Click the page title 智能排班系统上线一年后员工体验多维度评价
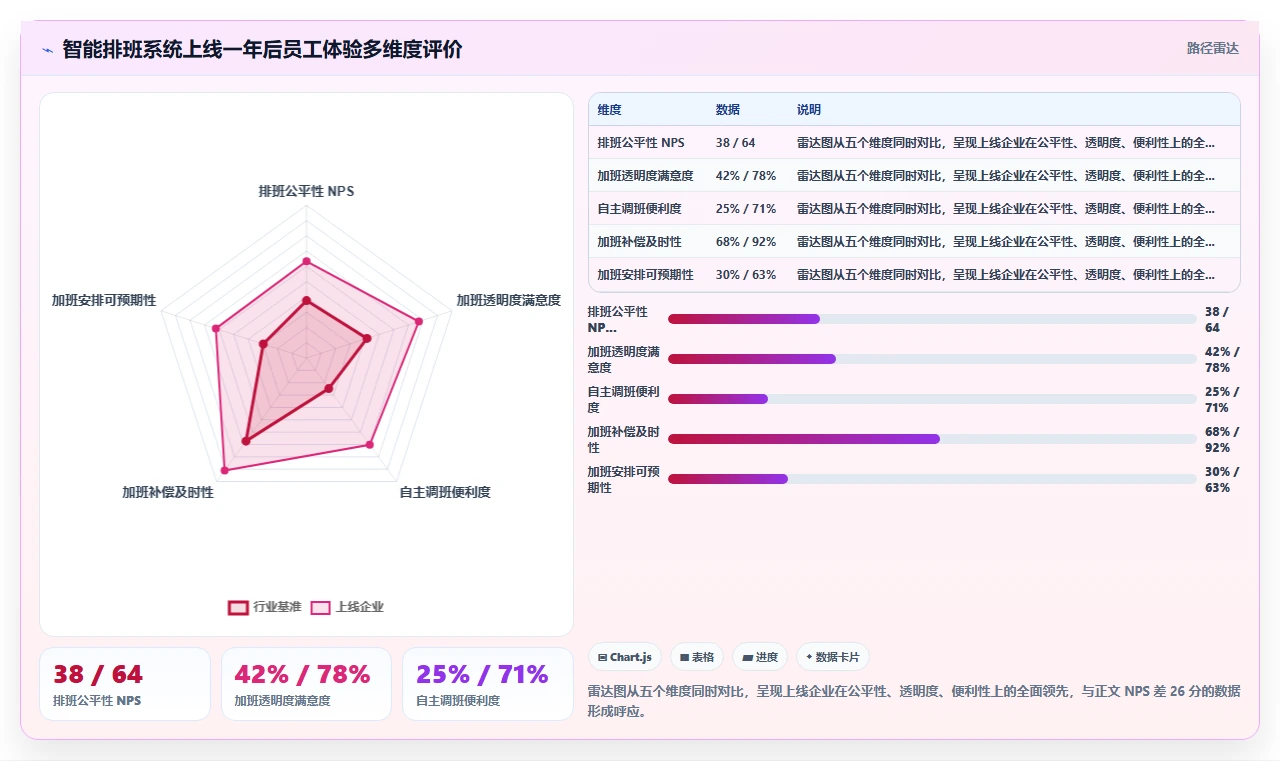The height and width of the screenshot is (761, 1280). pos(262,49)
